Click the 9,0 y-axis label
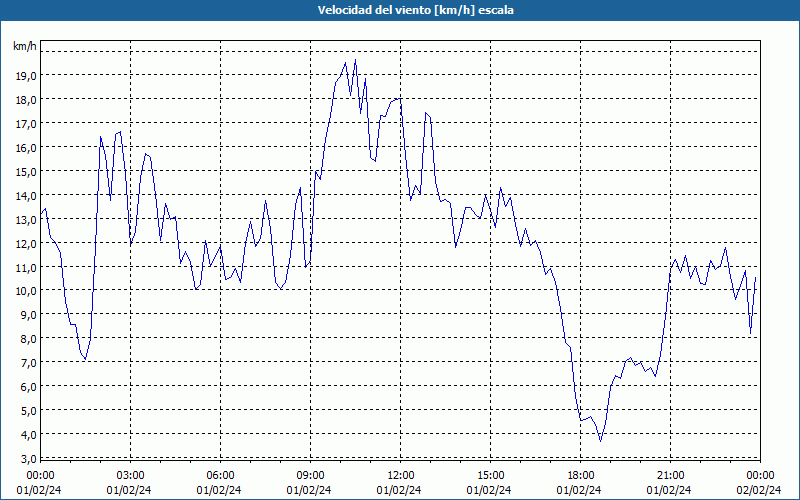800x500 pixels. coord(28,315)
